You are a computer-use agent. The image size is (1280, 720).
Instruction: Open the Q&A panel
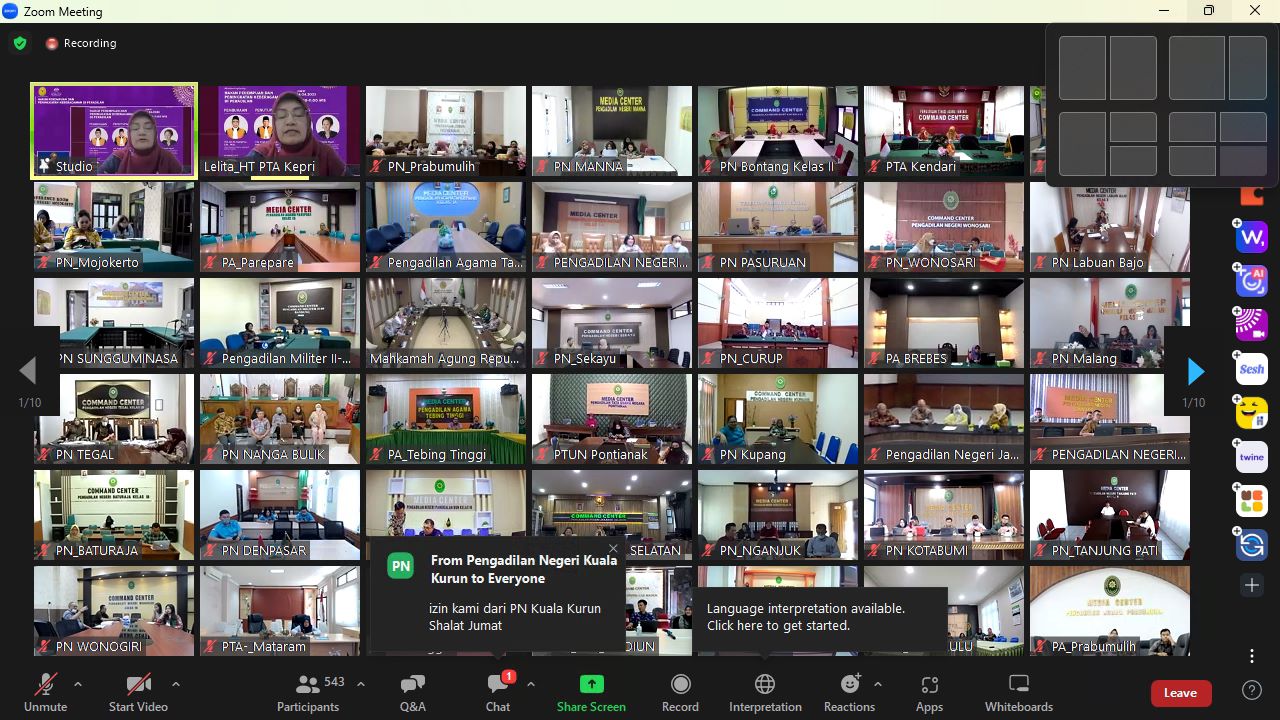[412, 693]
